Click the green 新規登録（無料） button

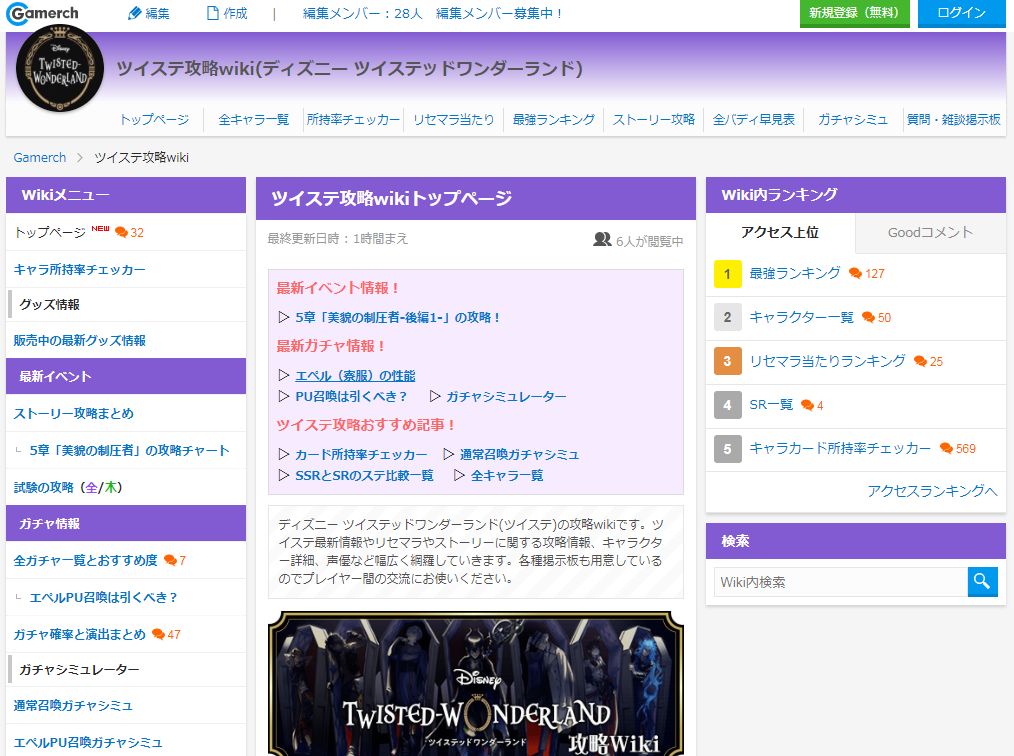click(x=854, y=13)
